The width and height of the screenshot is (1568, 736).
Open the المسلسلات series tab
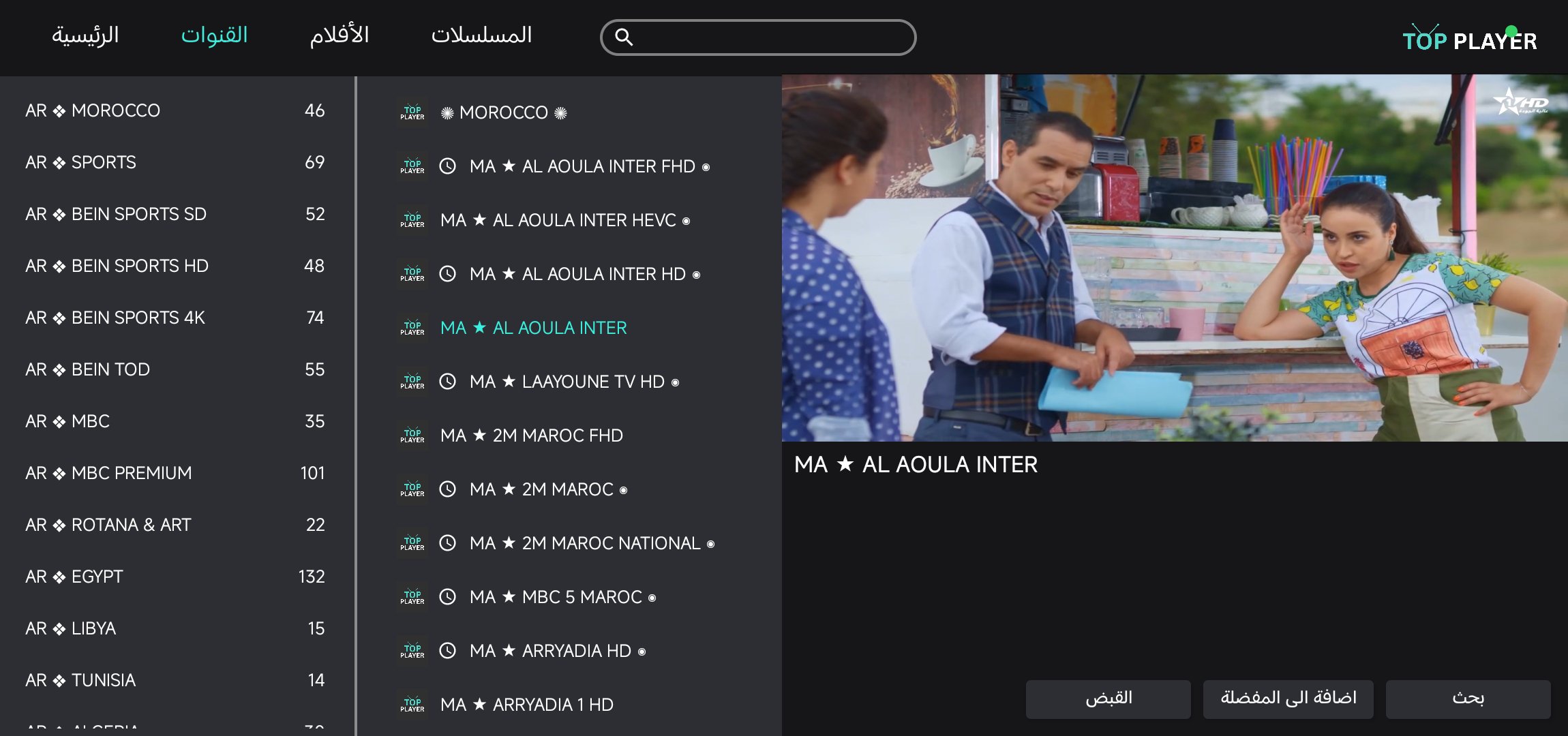click(481, 35)
